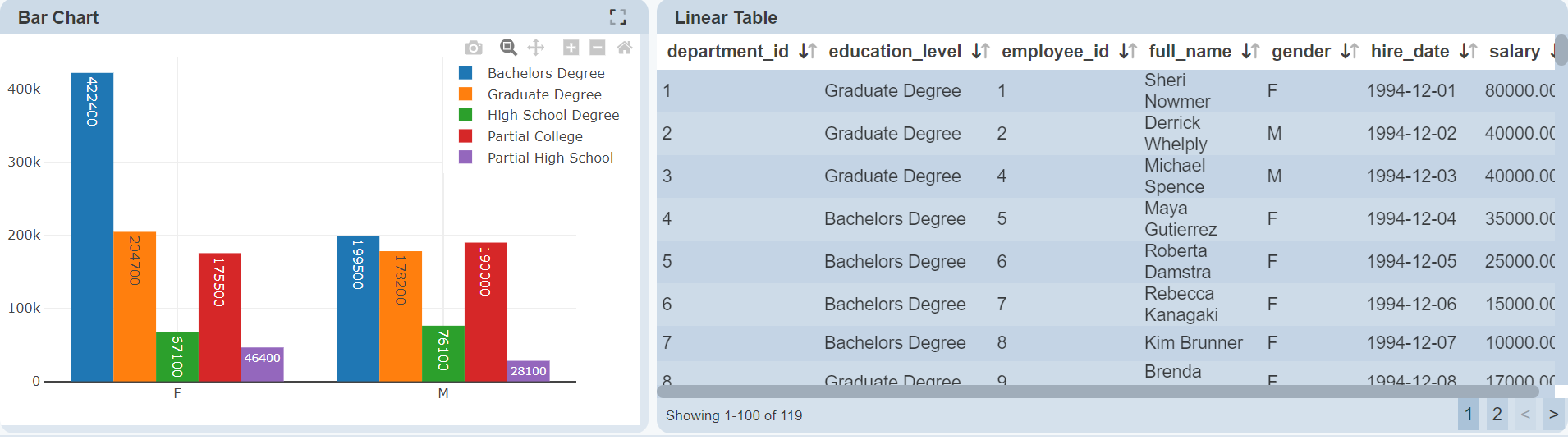Image resolution: width=1568 pixels, height=440 pixels.
Task: Sort table by department_id using its sort arrows
Action: [808, 52]
